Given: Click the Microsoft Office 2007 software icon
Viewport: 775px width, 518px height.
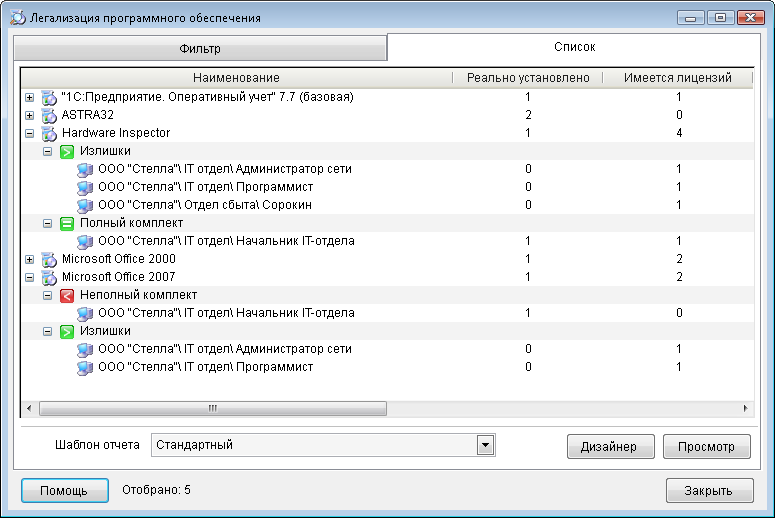Looking at the screenshot, I should (x=49, y=277).
